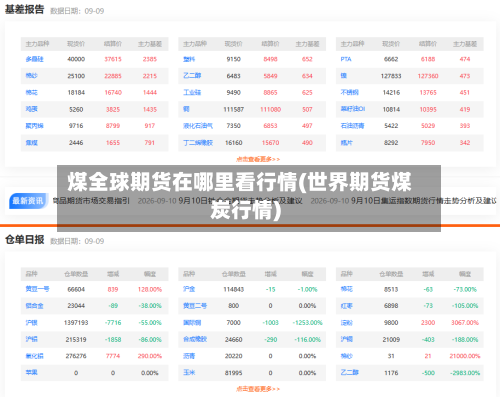Screen dimensions: 500x397
Task: Open the 石油沥青 link
Action: click(x=352, y=126)
